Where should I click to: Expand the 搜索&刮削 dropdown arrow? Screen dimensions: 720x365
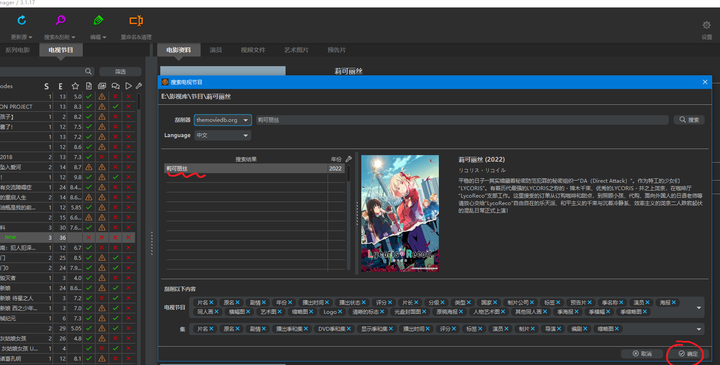(x=73, y=37)
